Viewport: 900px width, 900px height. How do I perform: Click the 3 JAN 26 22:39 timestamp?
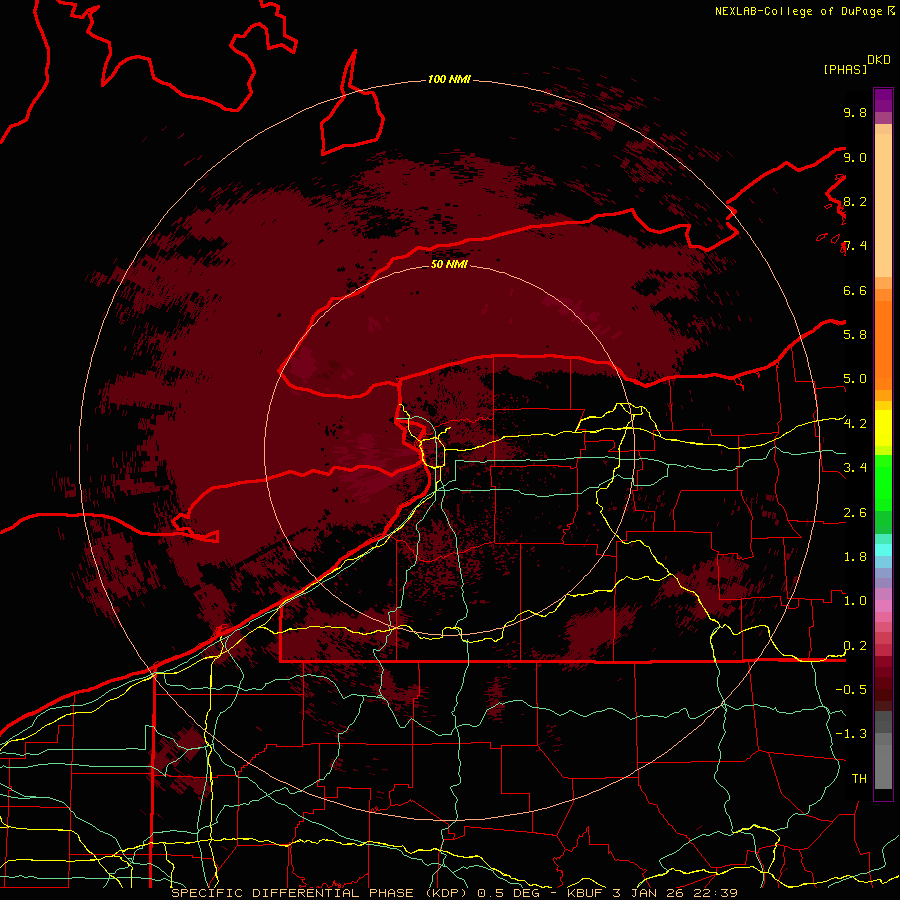coord(675,893)
